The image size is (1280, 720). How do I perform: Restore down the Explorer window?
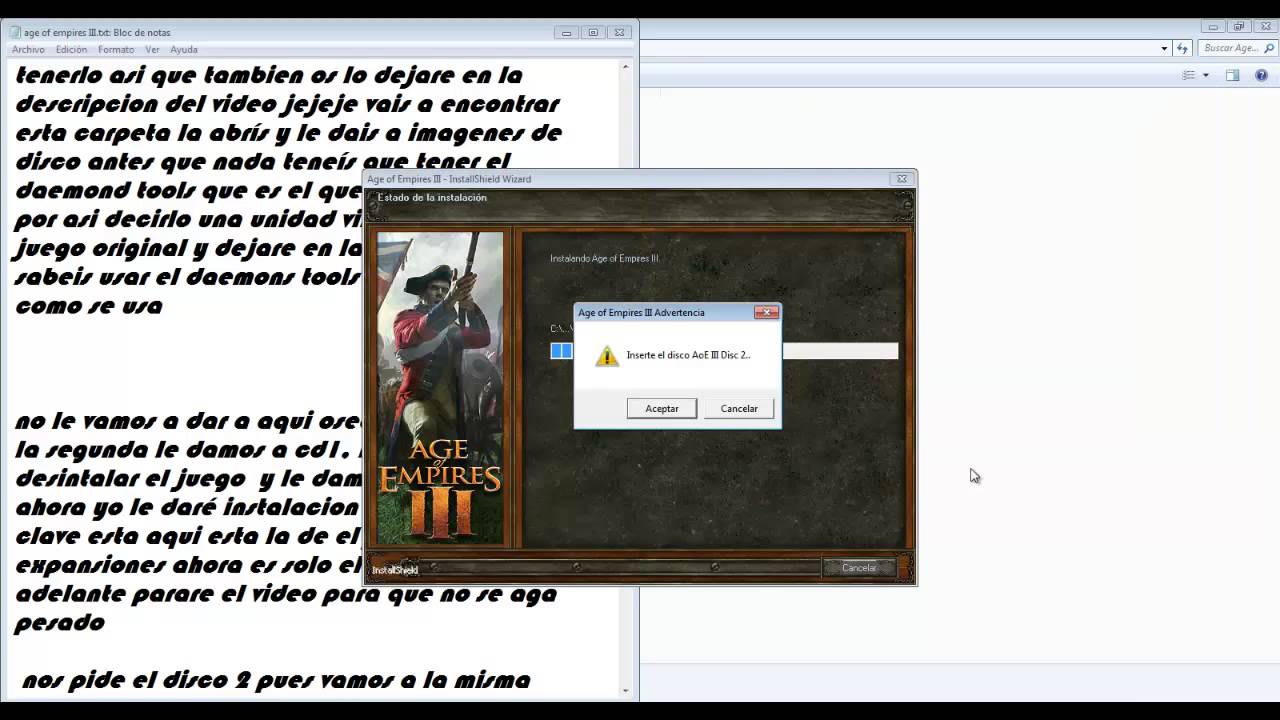pos(1239,27)
